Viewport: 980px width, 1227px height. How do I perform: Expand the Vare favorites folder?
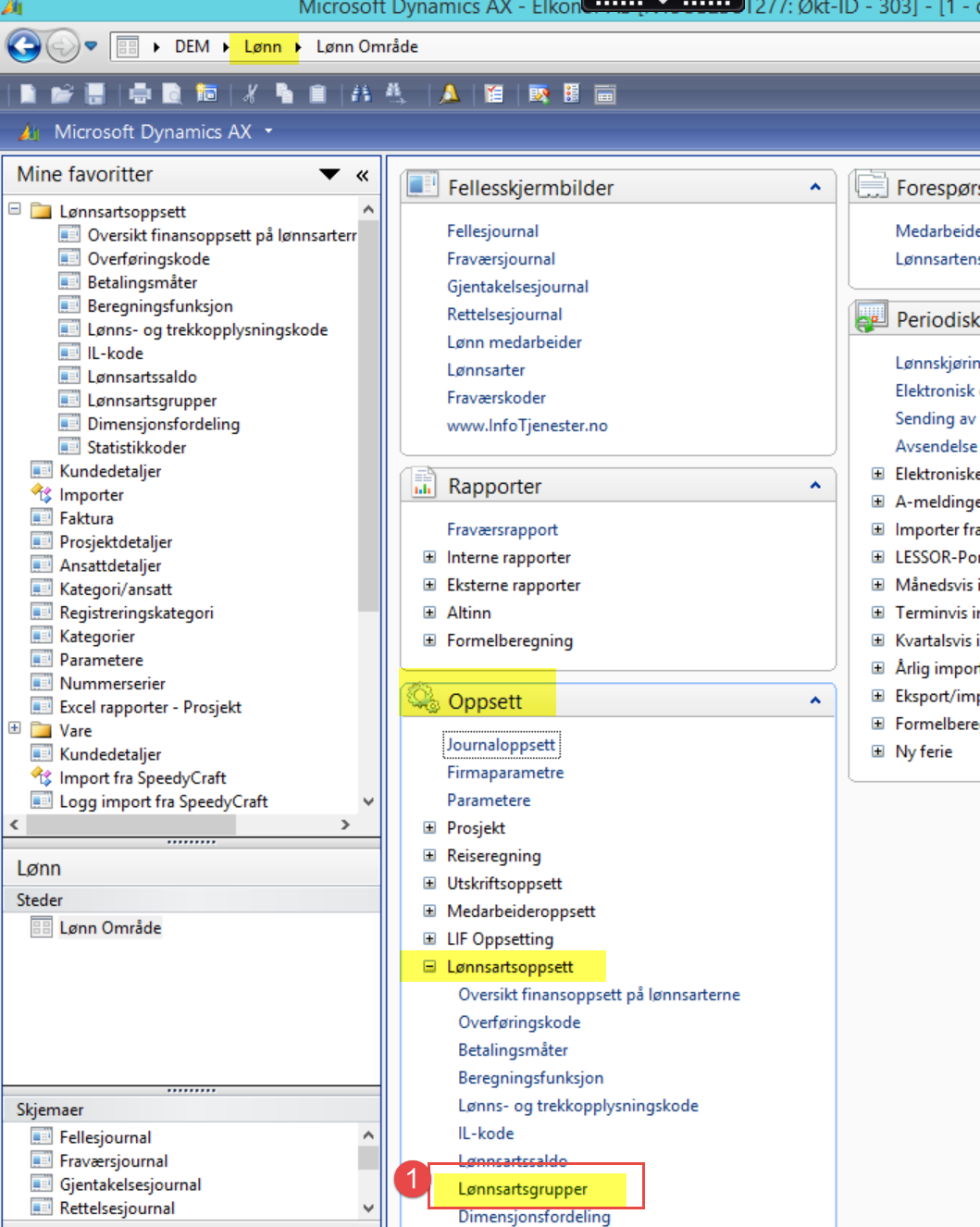pyautogui.click(x=15, y=728)
